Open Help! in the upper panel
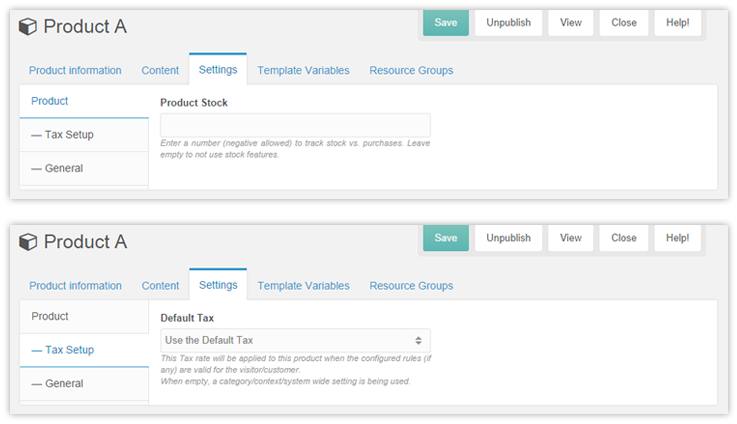This screenshot has height=424, width=737. 677,23
